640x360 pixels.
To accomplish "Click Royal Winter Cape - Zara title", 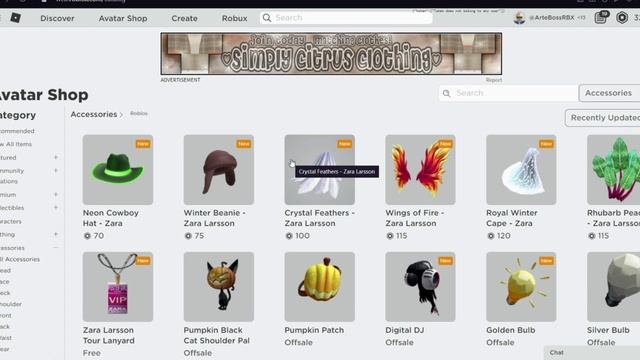I will click(512, 218).
